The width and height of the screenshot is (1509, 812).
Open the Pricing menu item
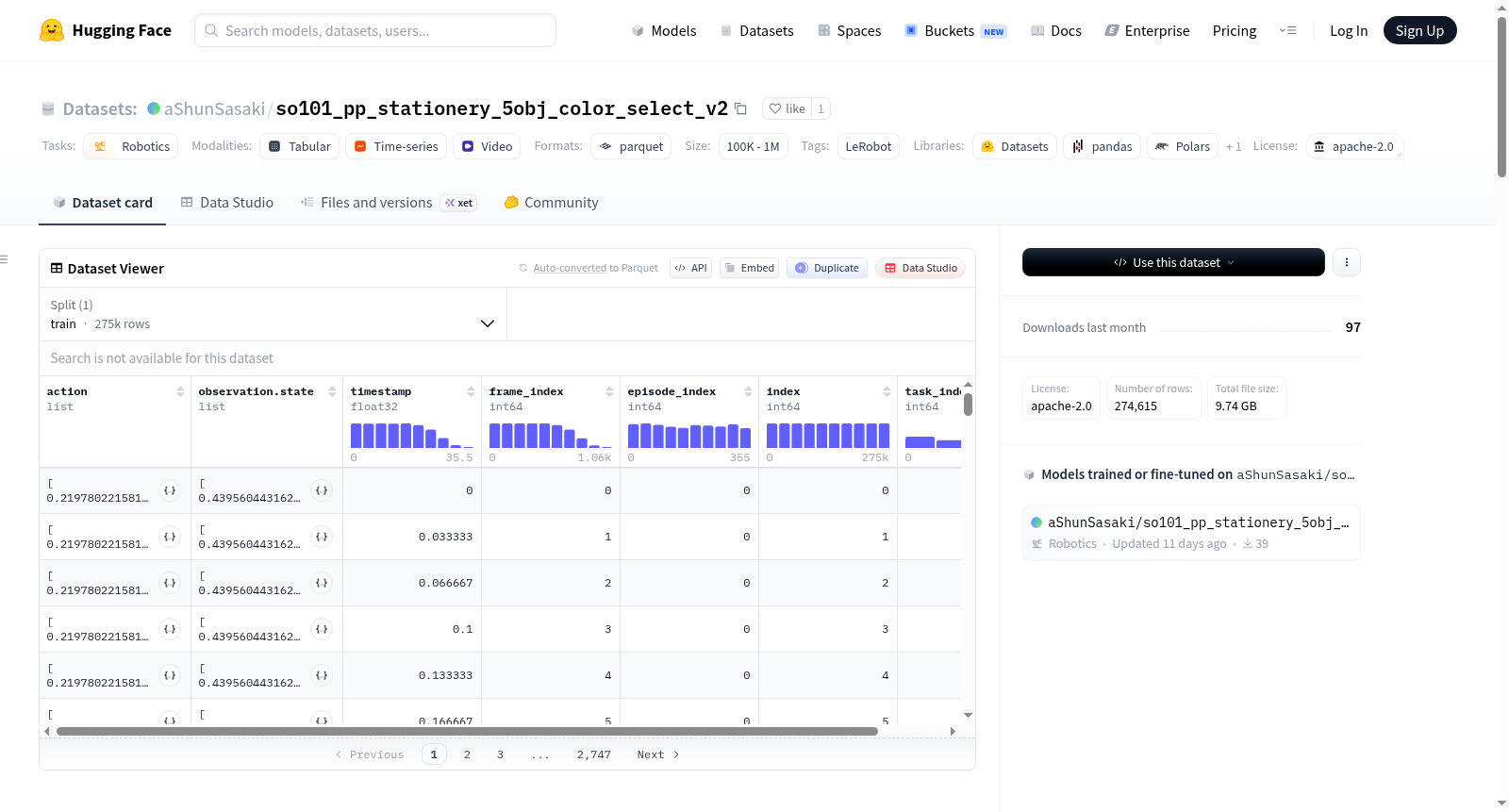pos(1235,31)
